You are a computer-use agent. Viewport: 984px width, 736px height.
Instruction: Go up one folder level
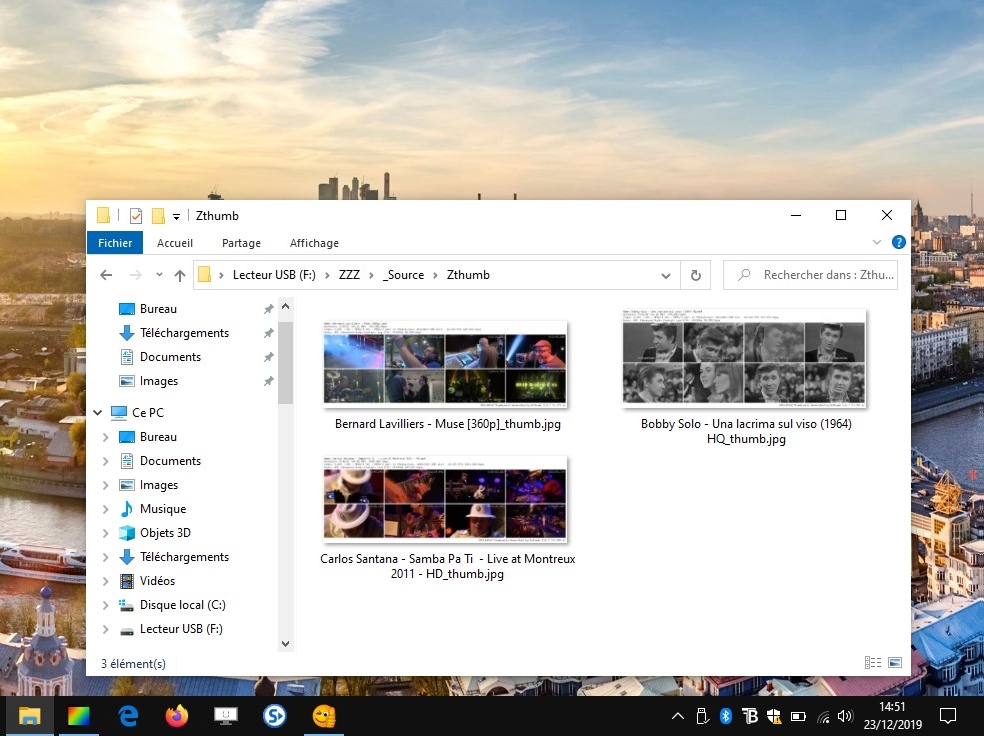click(x=180, y=275)
